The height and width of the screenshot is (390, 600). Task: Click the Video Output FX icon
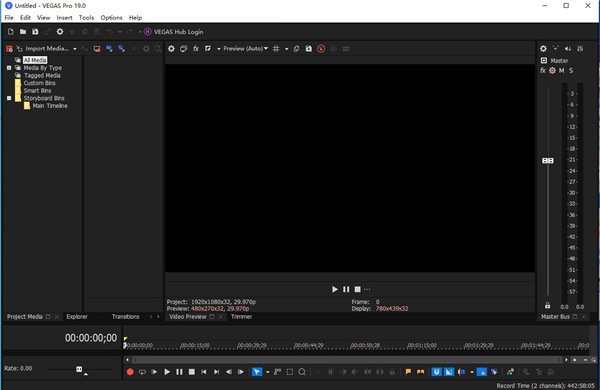(196, 49)
